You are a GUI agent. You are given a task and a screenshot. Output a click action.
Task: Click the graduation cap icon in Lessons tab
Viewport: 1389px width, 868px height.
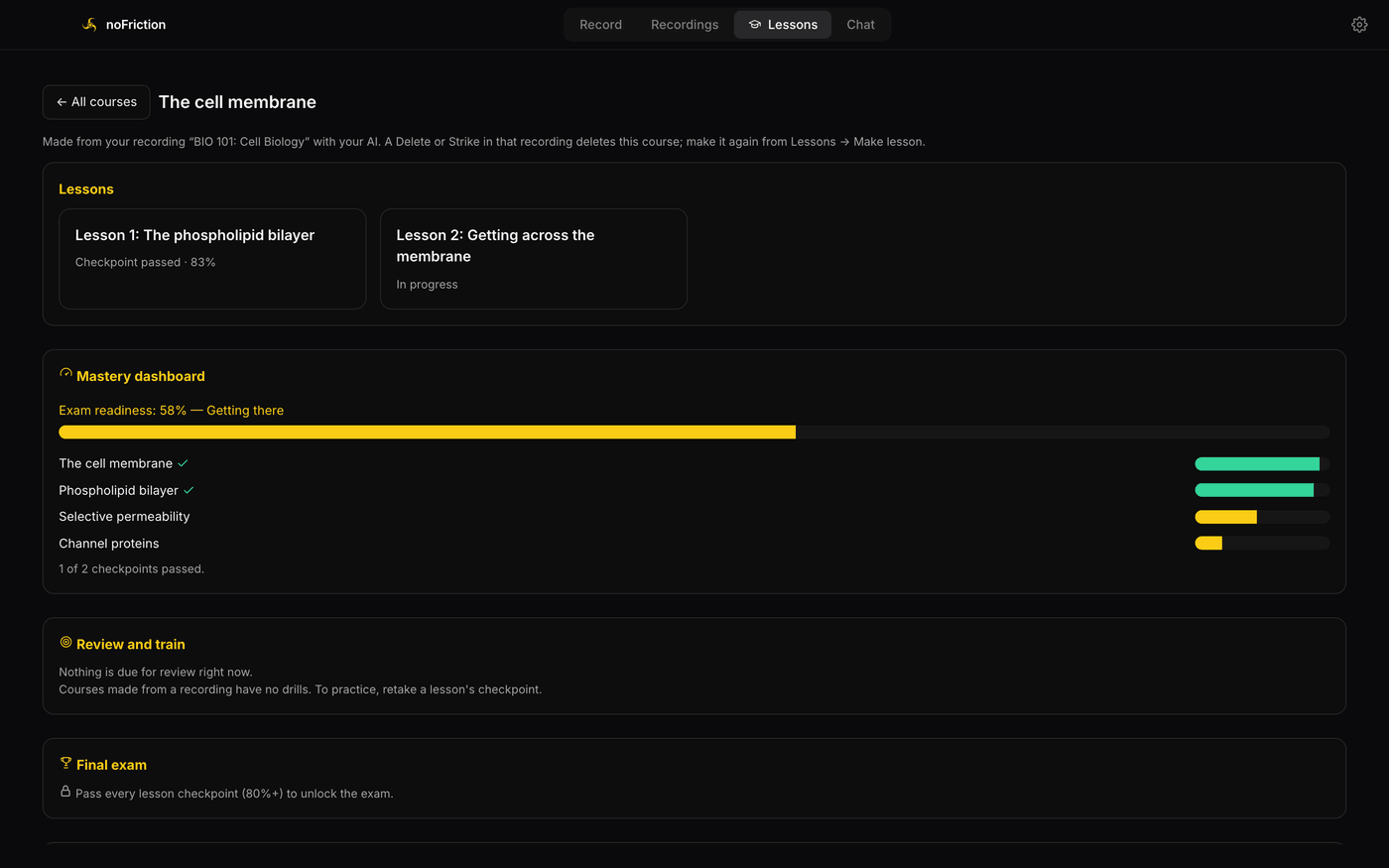point(755,25)
